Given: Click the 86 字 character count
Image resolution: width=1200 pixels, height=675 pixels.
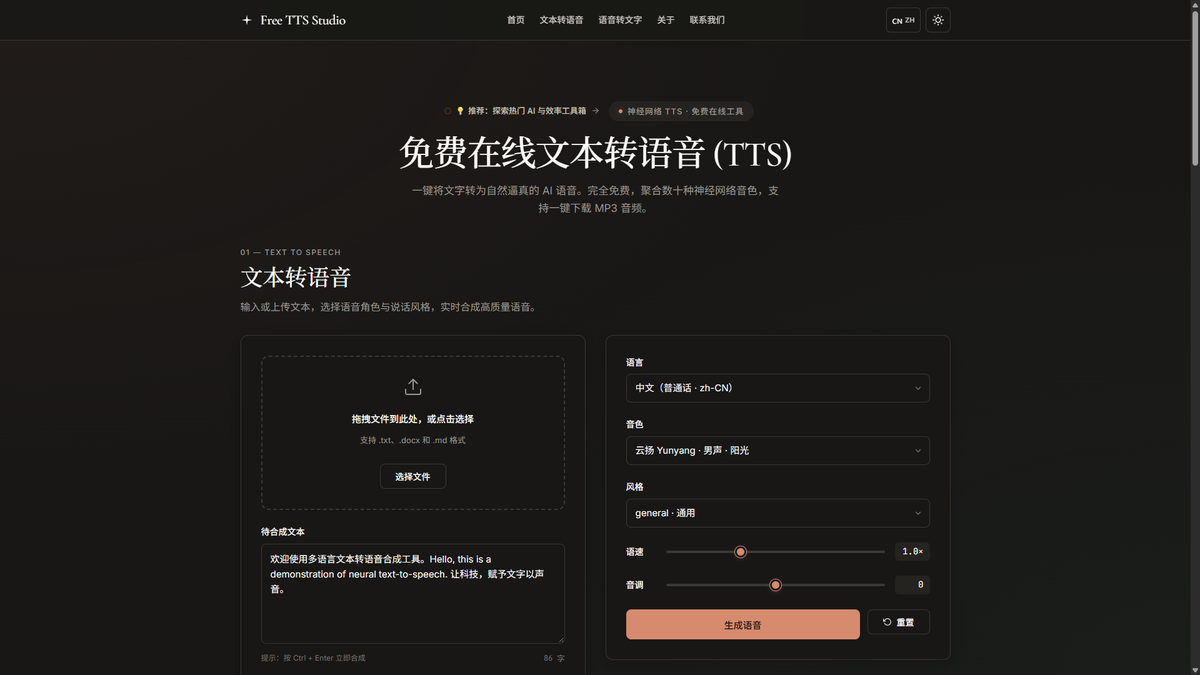Looking at the screenshot, I should 554,658.
